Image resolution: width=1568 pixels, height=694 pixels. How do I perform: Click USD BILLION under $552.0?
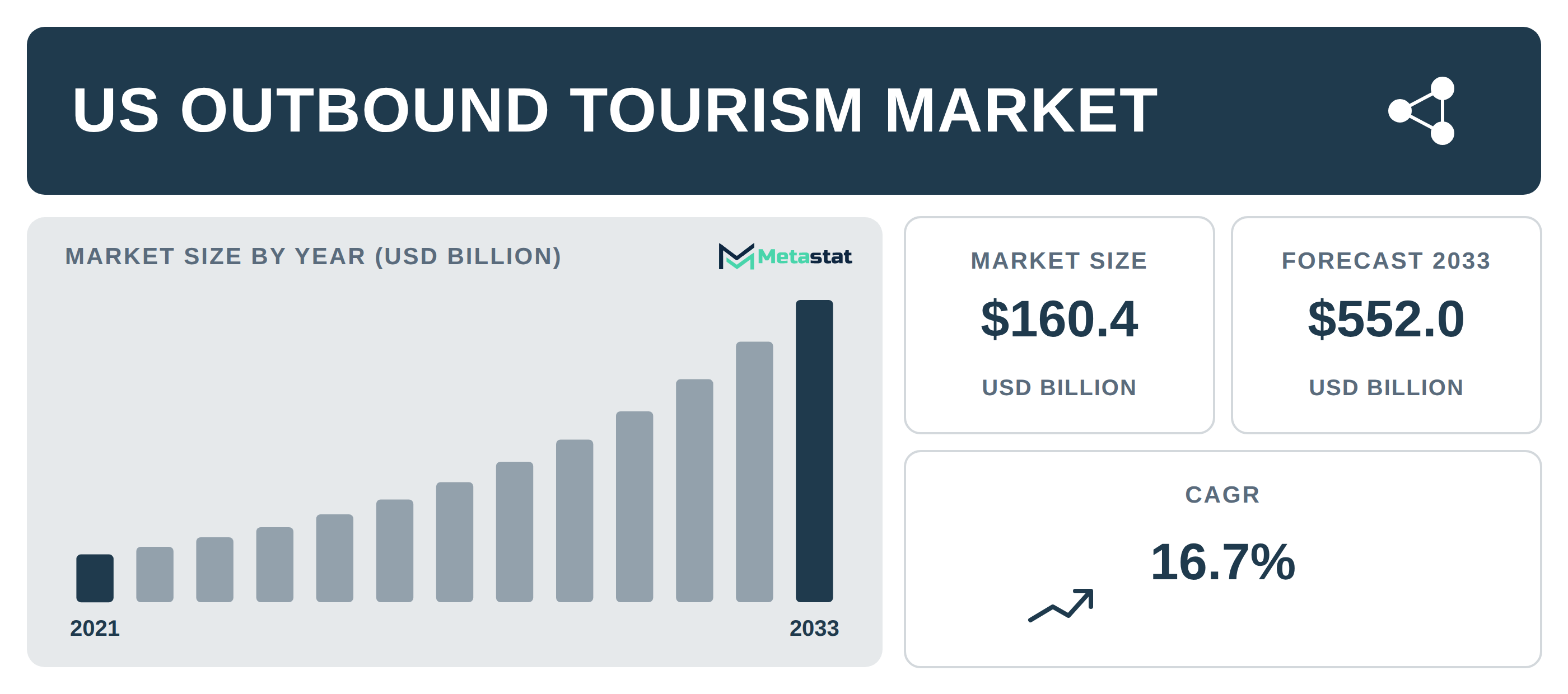pos(1386,387)
